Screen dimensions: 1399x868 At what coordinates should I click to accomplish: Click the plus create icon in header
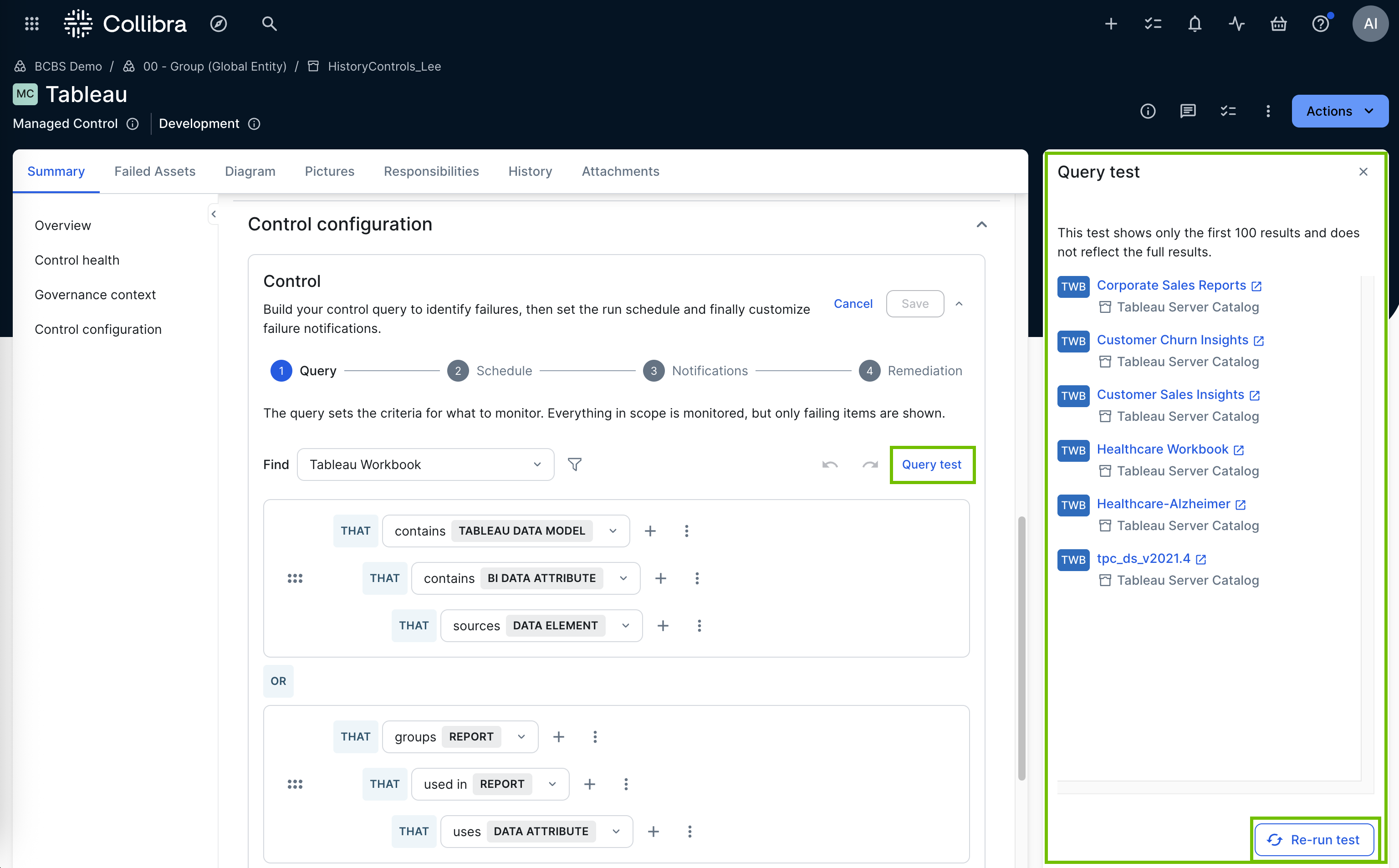(x=1111, y=24)
